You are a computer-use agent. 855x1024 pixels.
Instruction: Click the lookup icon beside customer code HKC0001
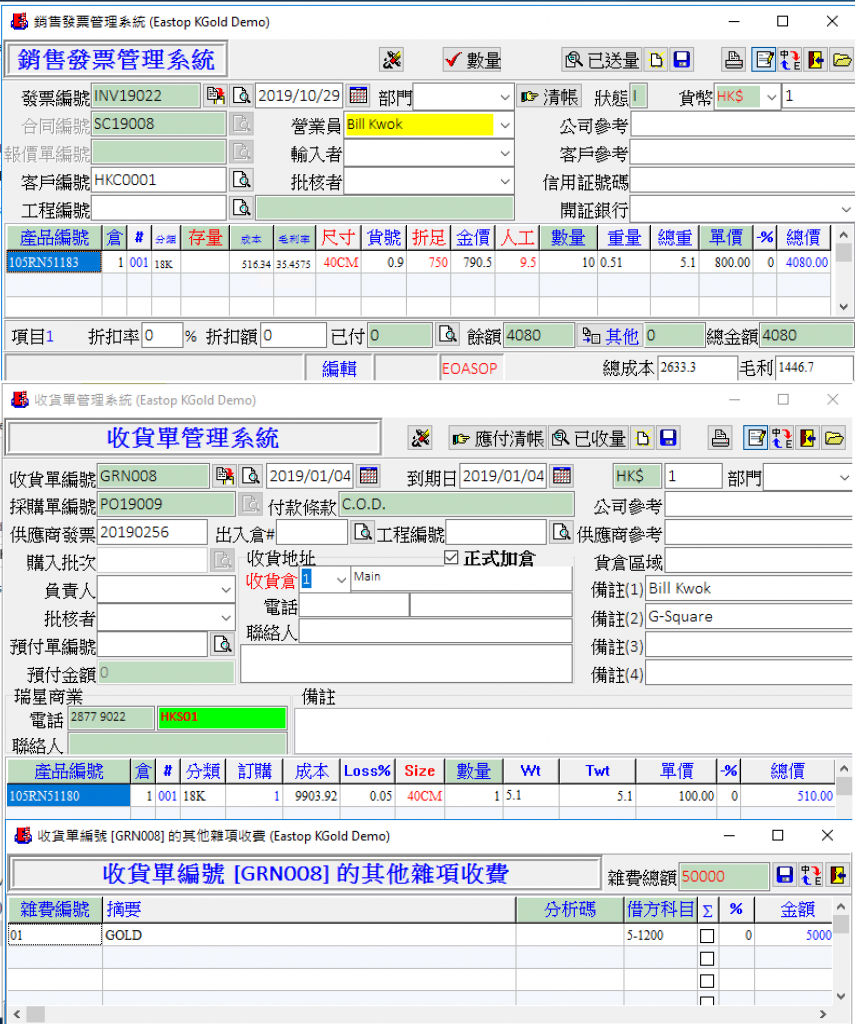241,181
